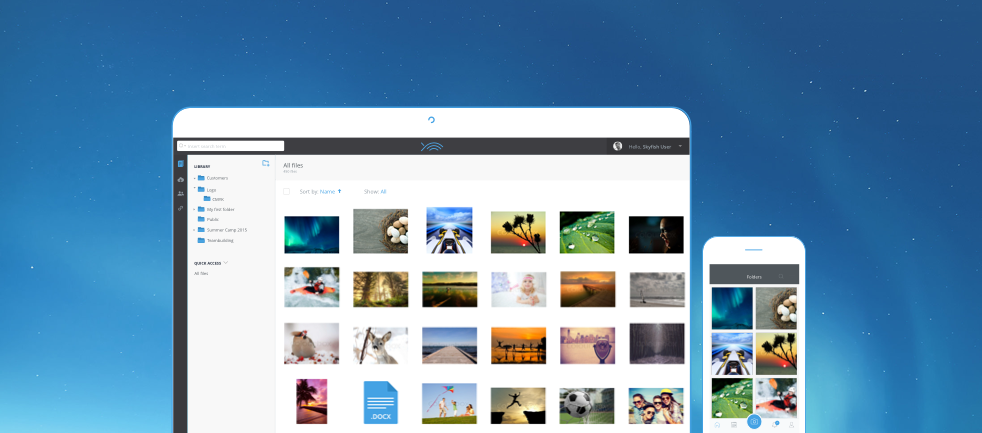Image resolution: width=982 pixels, height=433 pixels.
Task: Open the coin binoculars skyline thumbnail
Action: point(587,345)
